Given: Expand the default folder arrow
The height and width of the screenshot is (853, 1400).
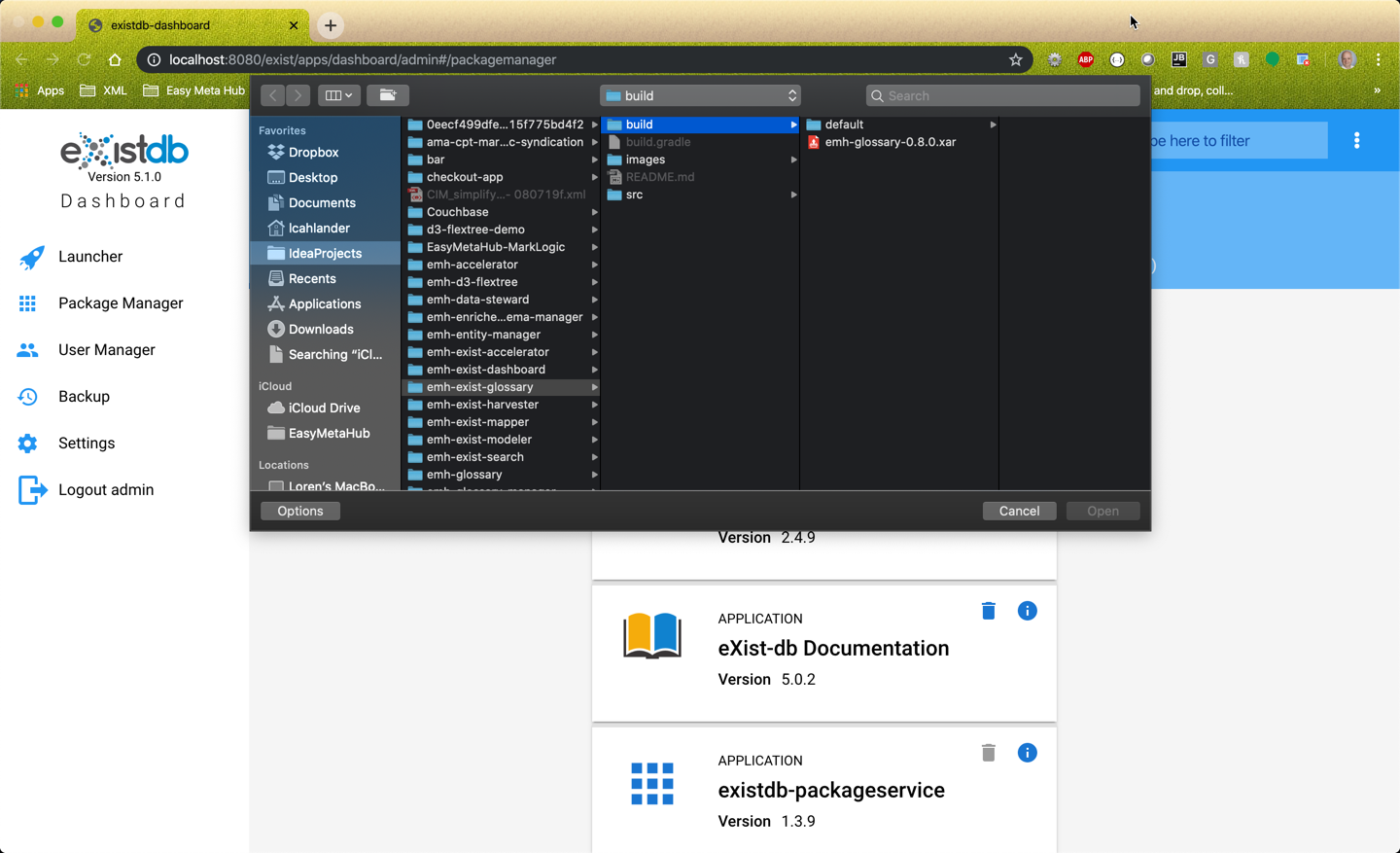Looking at the screenshot, I should (993, 124).
